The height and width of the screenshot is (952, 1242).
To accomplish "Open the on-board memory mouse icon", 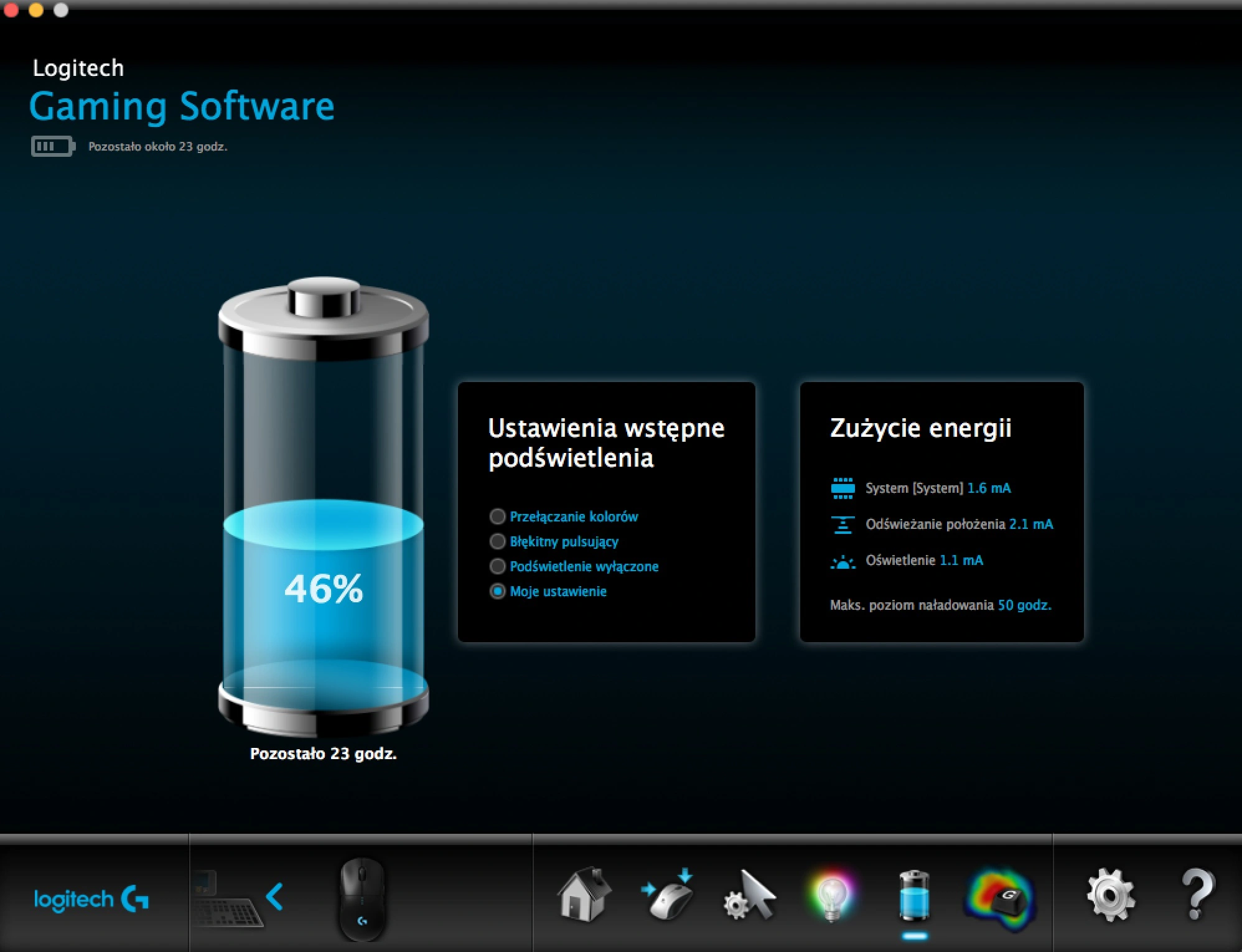I will tap(668, 895).
